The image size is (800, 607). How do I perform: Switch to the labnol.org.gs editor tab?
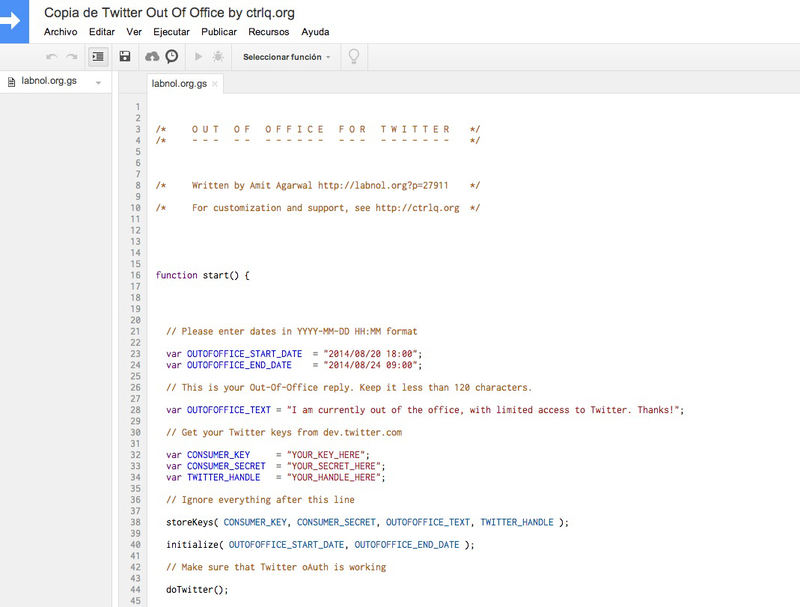(179, 84)
